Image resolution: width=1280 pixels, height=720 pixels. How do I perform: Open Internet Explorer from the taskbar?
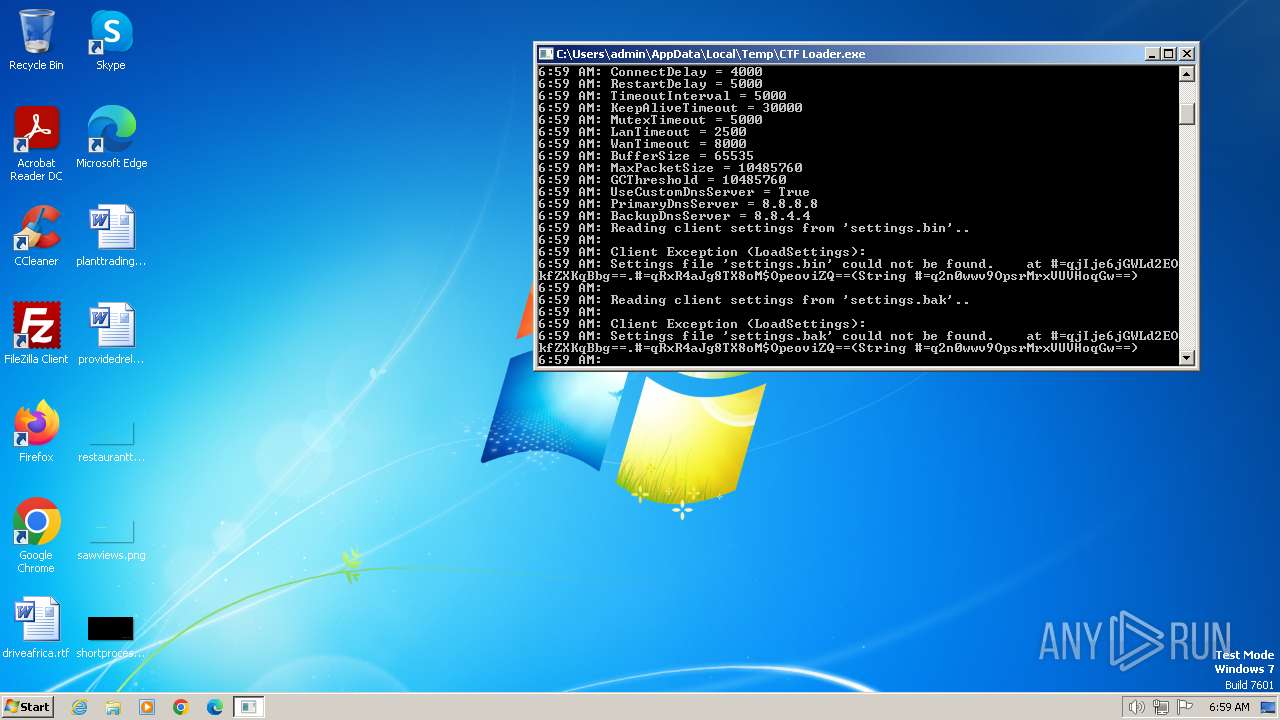point(79,707)
